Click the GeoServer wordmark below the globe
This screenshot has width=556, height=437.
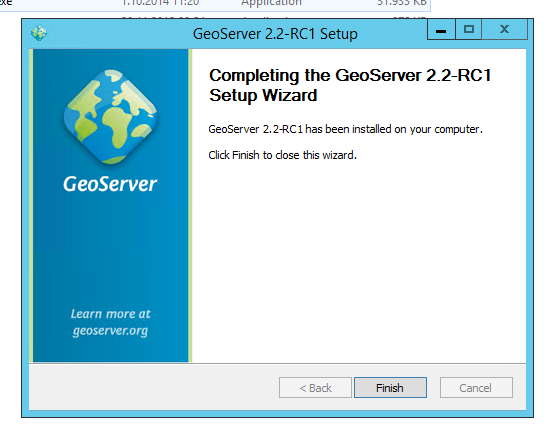[110, 184]
